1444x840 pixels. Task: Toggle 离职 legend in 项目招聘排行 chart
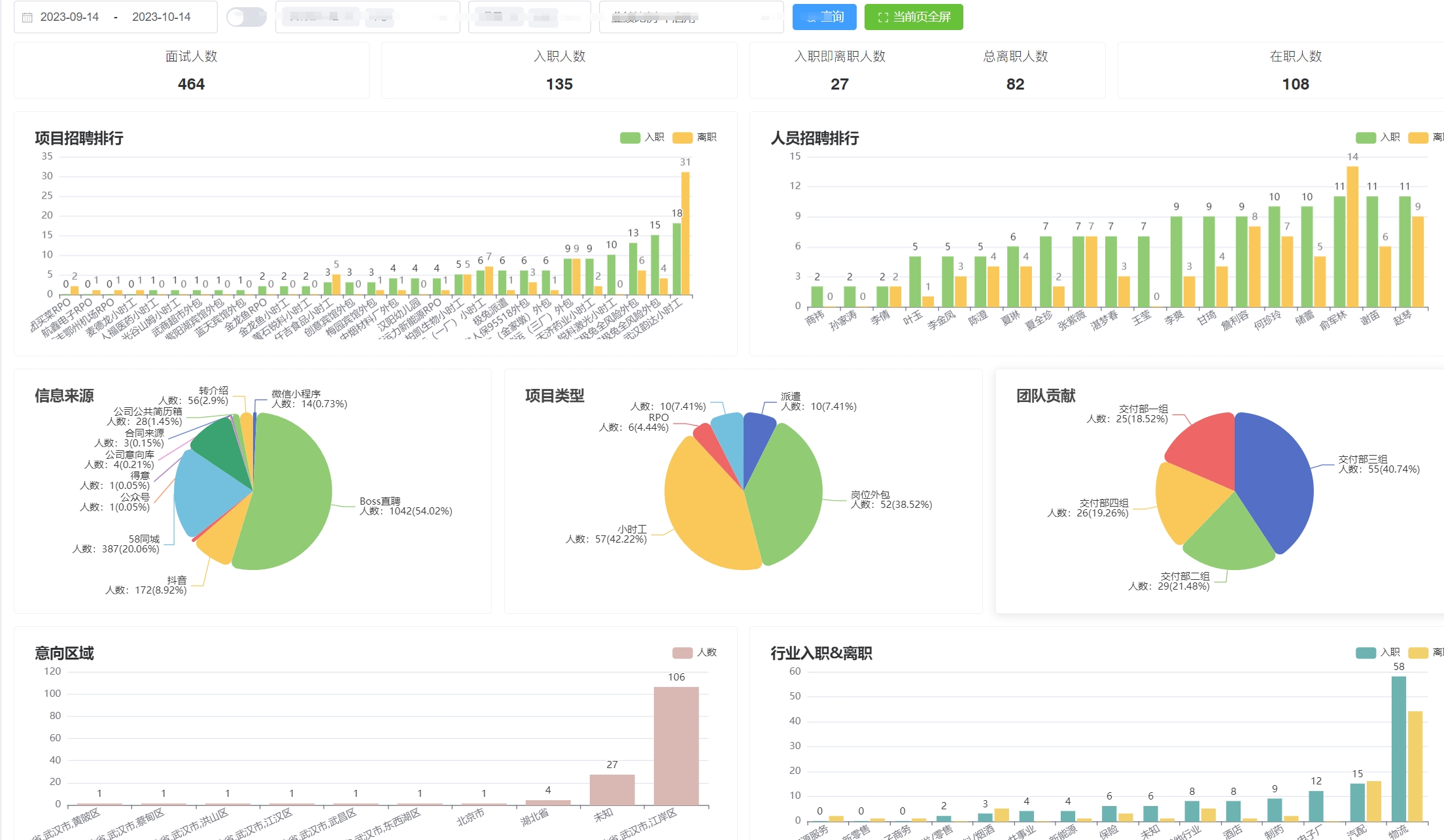694,137
